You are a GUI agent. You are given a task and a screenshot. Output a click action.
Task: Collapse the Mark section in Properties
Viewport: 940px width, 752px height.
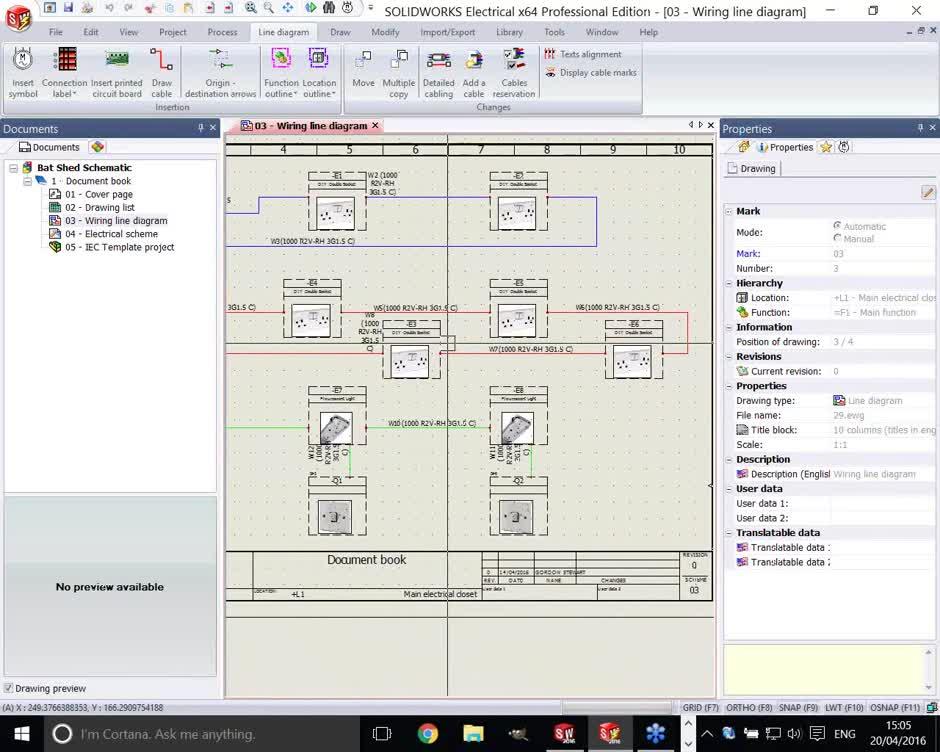coord(731,211)
